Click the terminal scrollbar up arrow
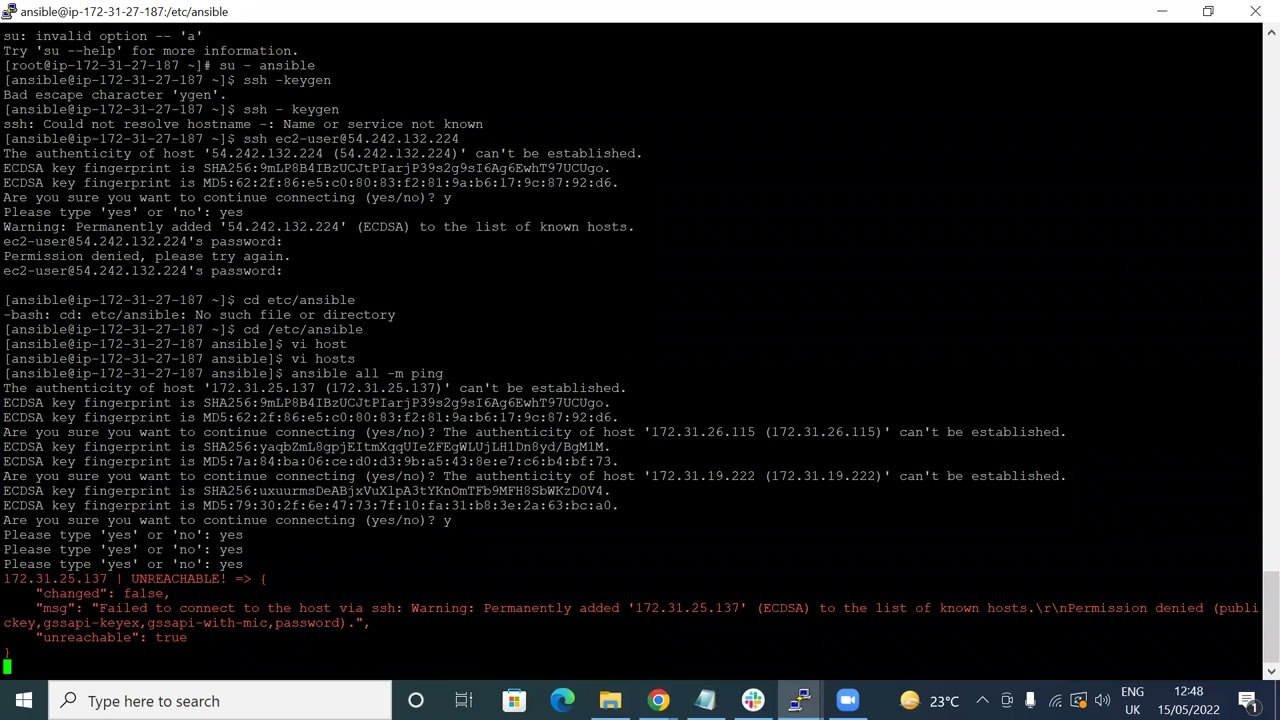This screenshot has width=1280, height=720. pos(1271,33)
